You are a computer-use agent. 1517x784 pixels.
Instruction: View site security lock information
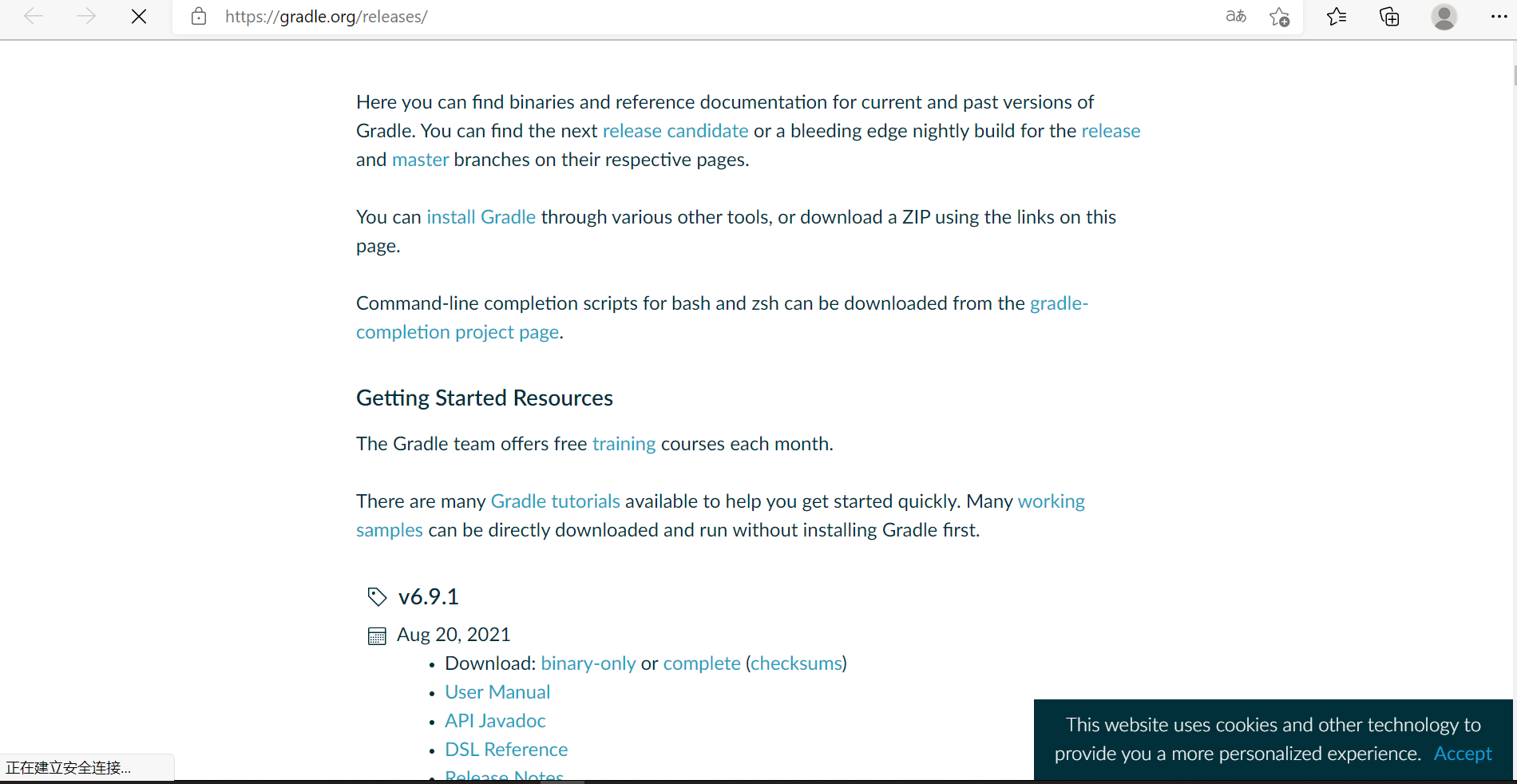198,16
